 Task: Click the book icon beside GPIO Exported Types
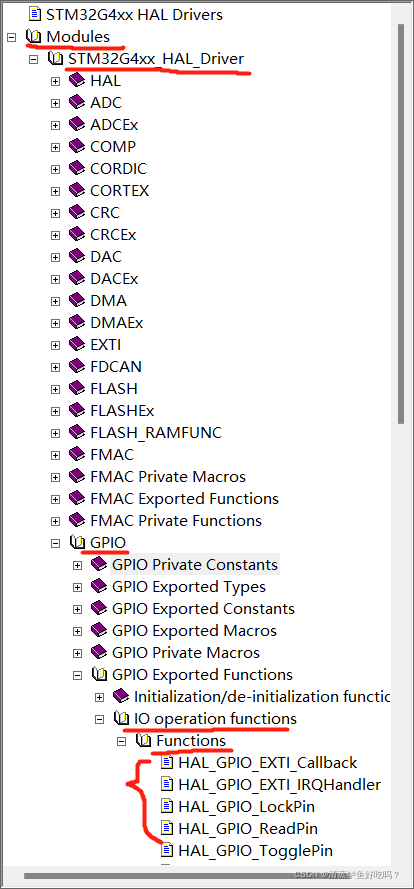(x=99, y=586)
